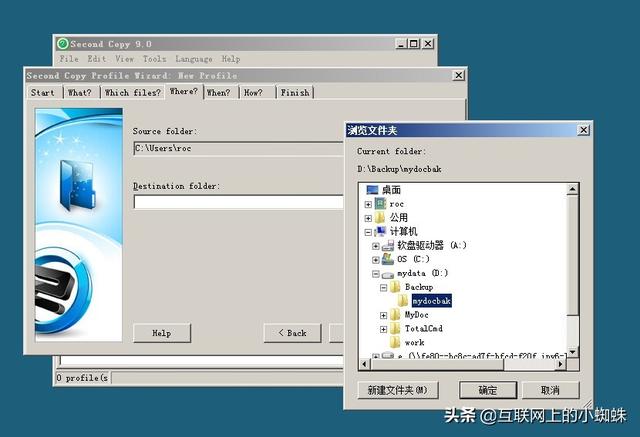Screen dimensions: 640x437
Task: Click folder tree scroll left arrow
Action: (364, 364)
